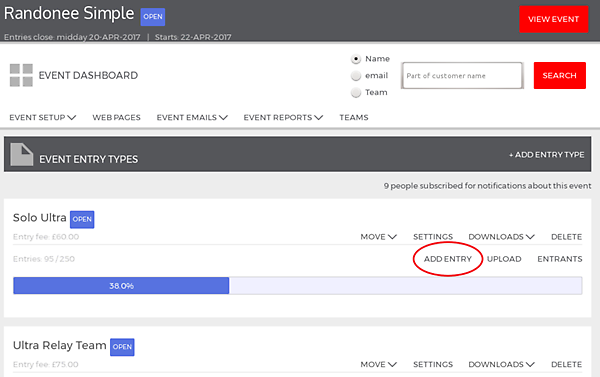Click the Open badge beside Randonee Simple
Viewport: 600px width, 377px height.
pos(153,17)
